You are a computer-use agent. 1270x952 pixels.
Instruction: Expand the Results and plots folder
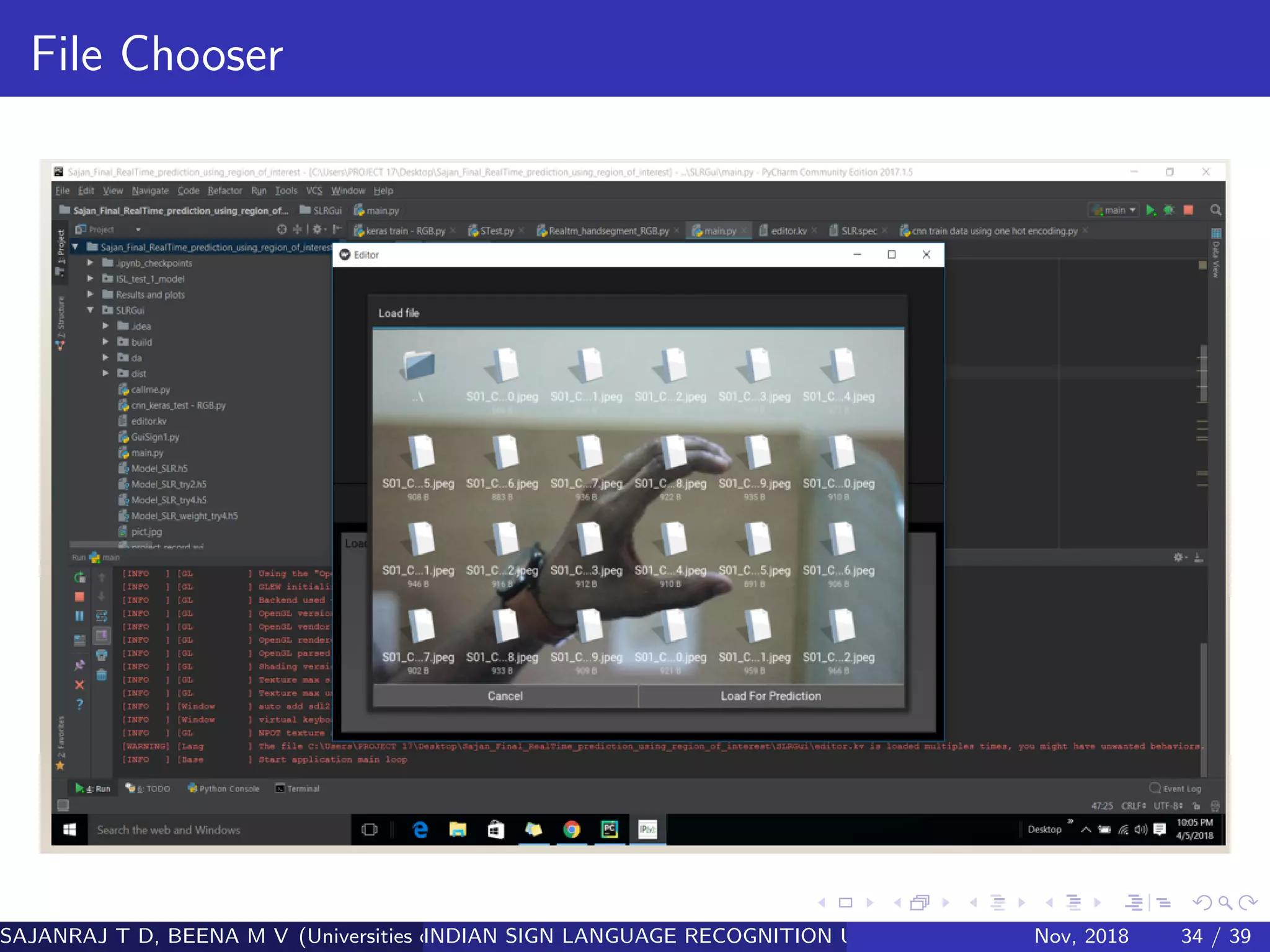pyautogui.click(x=91, y=294)
